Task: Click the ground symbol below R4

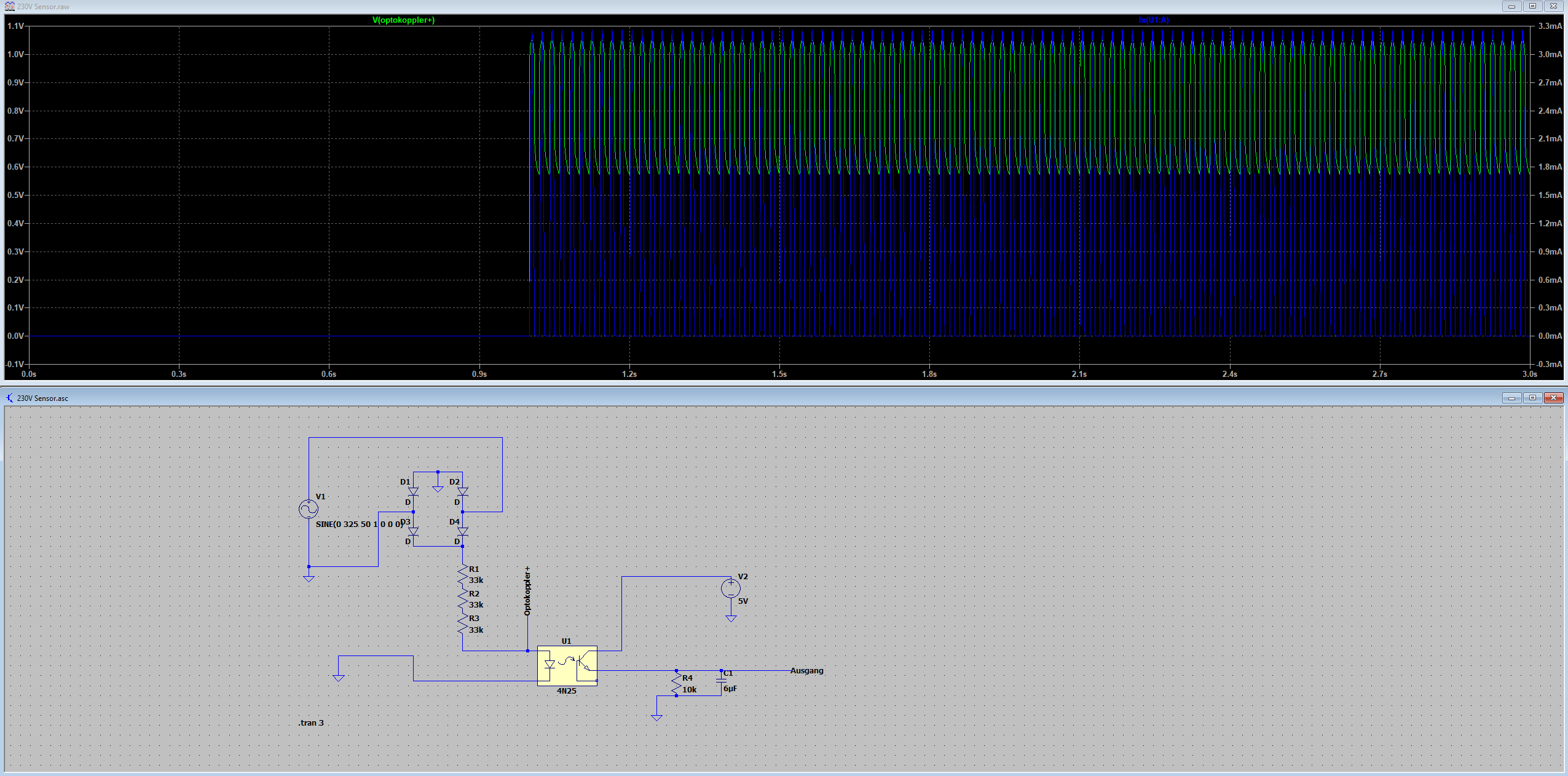Action: pyautogui.click(x=656, y=718)
